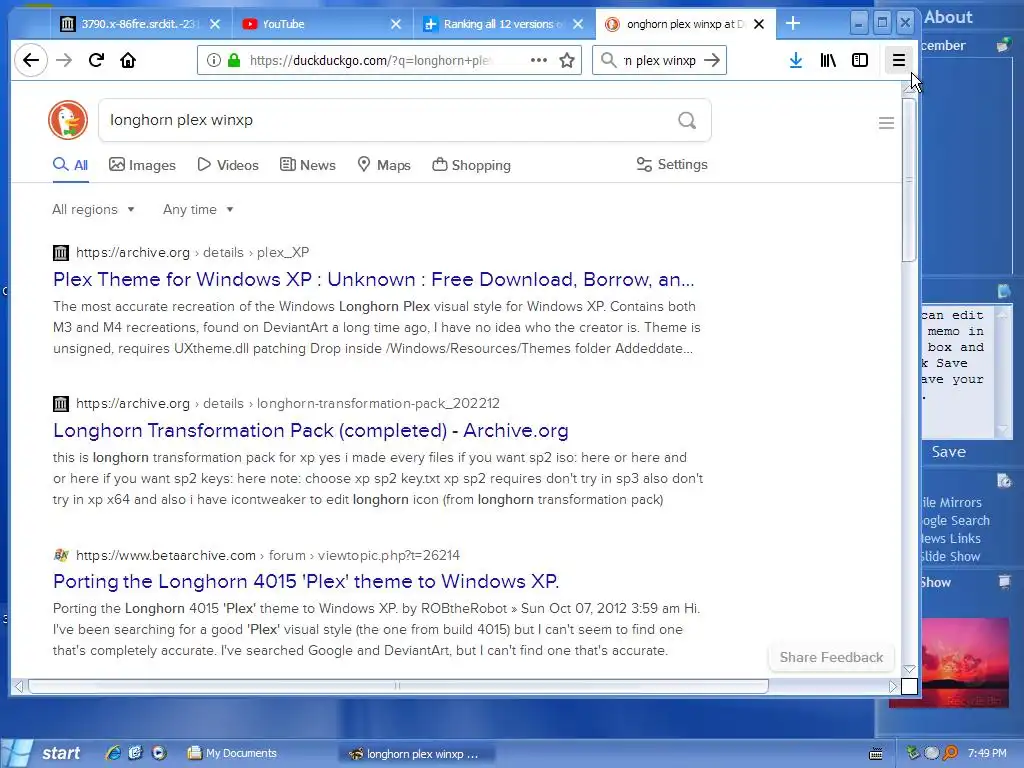Viewport: 1024px width, 768px height.
Task: Close the 3790.x-86fre.srckit tab
Action: coord(215,24)
